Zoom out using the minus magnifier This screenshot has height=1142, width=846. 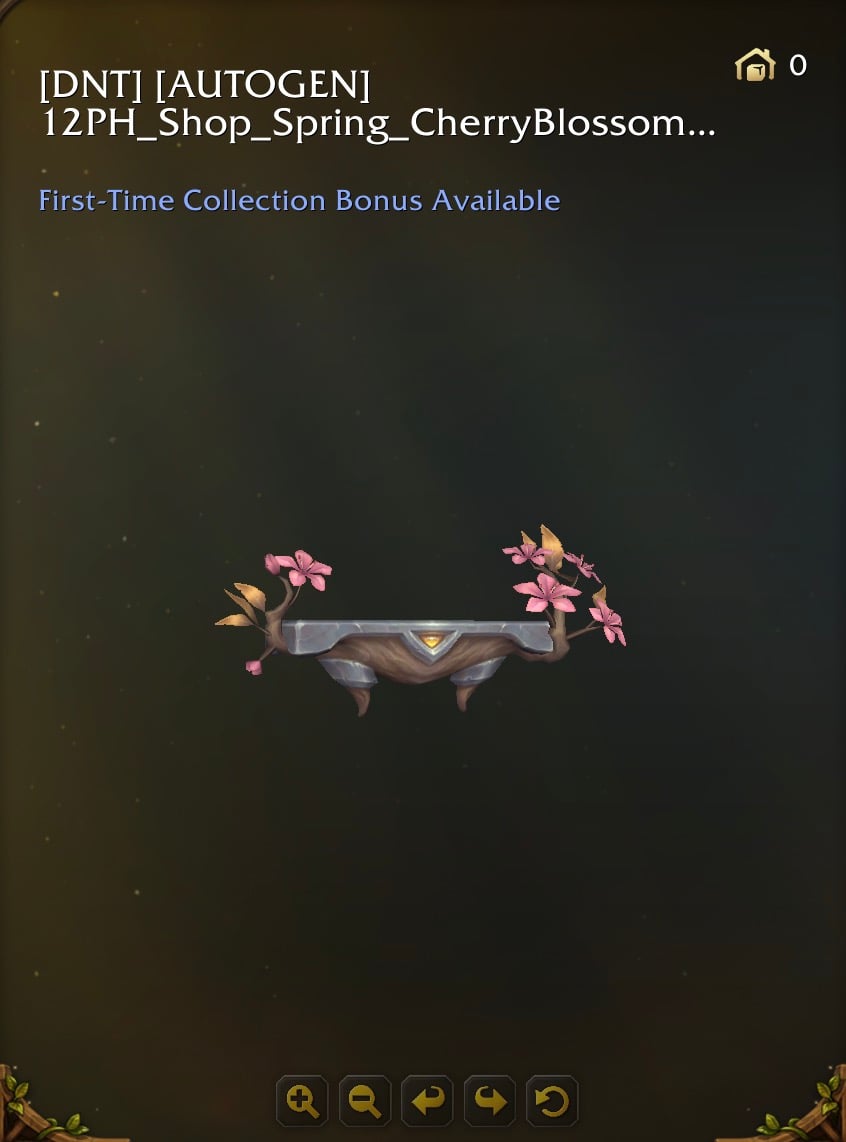point(365,1100)
